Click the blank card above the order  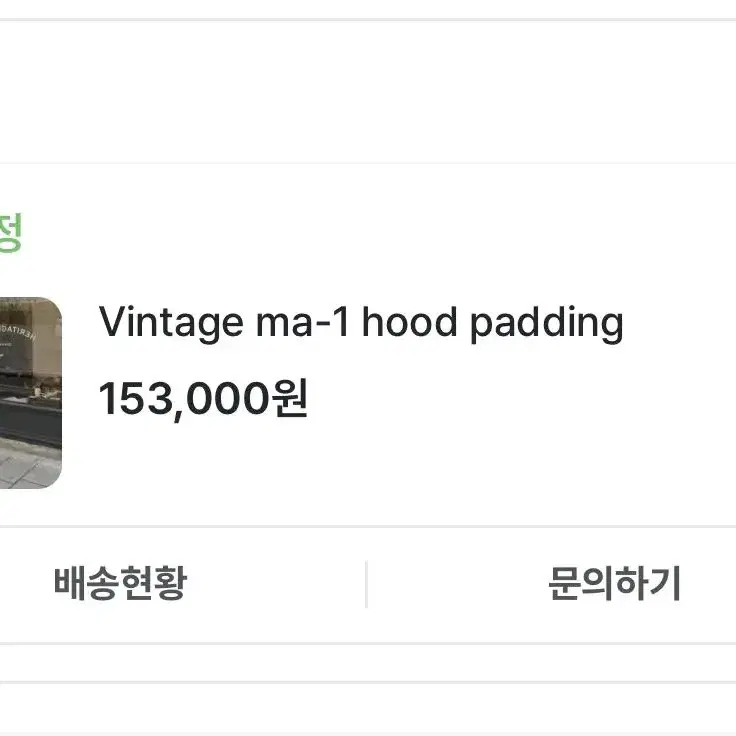point(368,92)
